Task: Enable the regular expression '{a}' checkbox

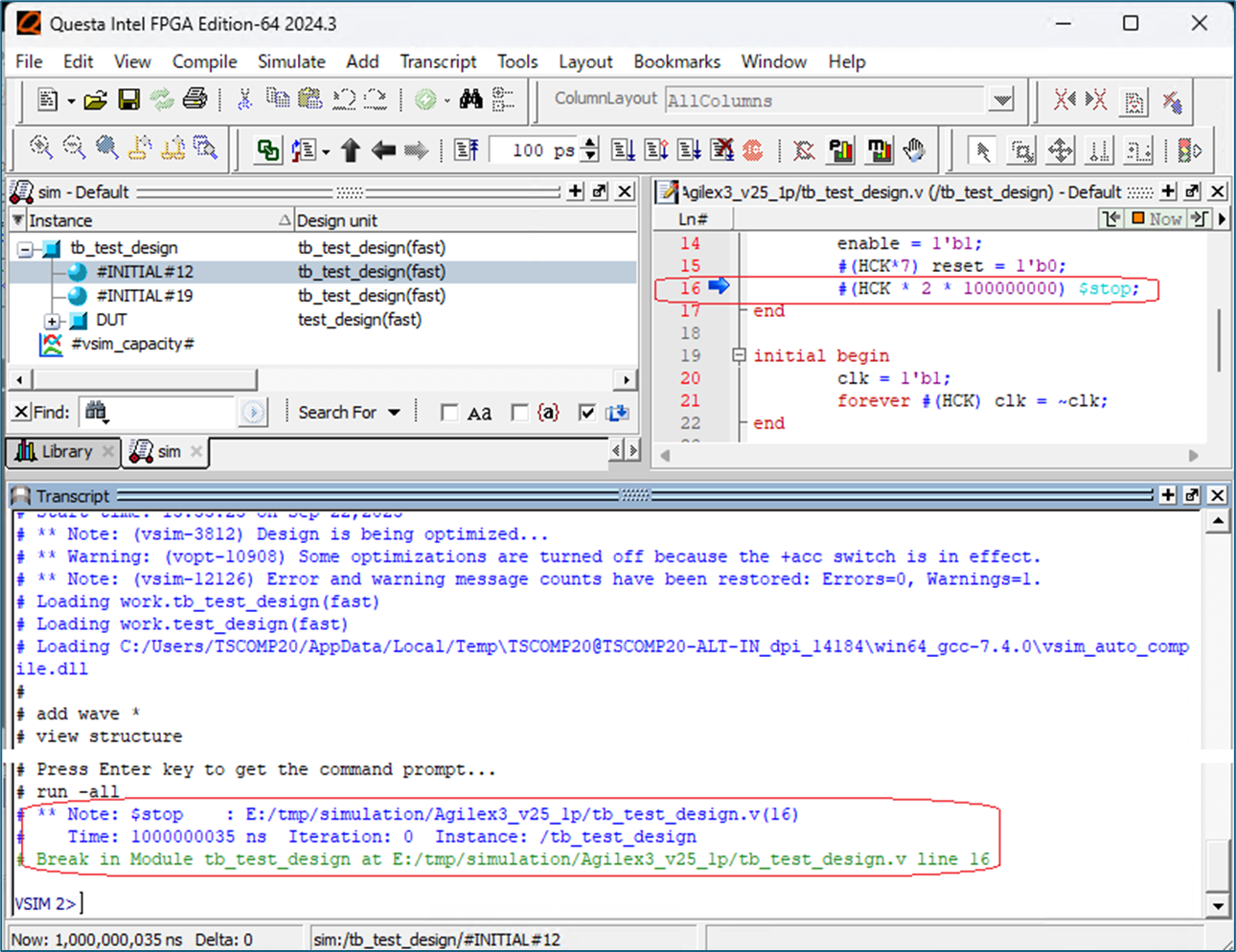Action: 519,413
